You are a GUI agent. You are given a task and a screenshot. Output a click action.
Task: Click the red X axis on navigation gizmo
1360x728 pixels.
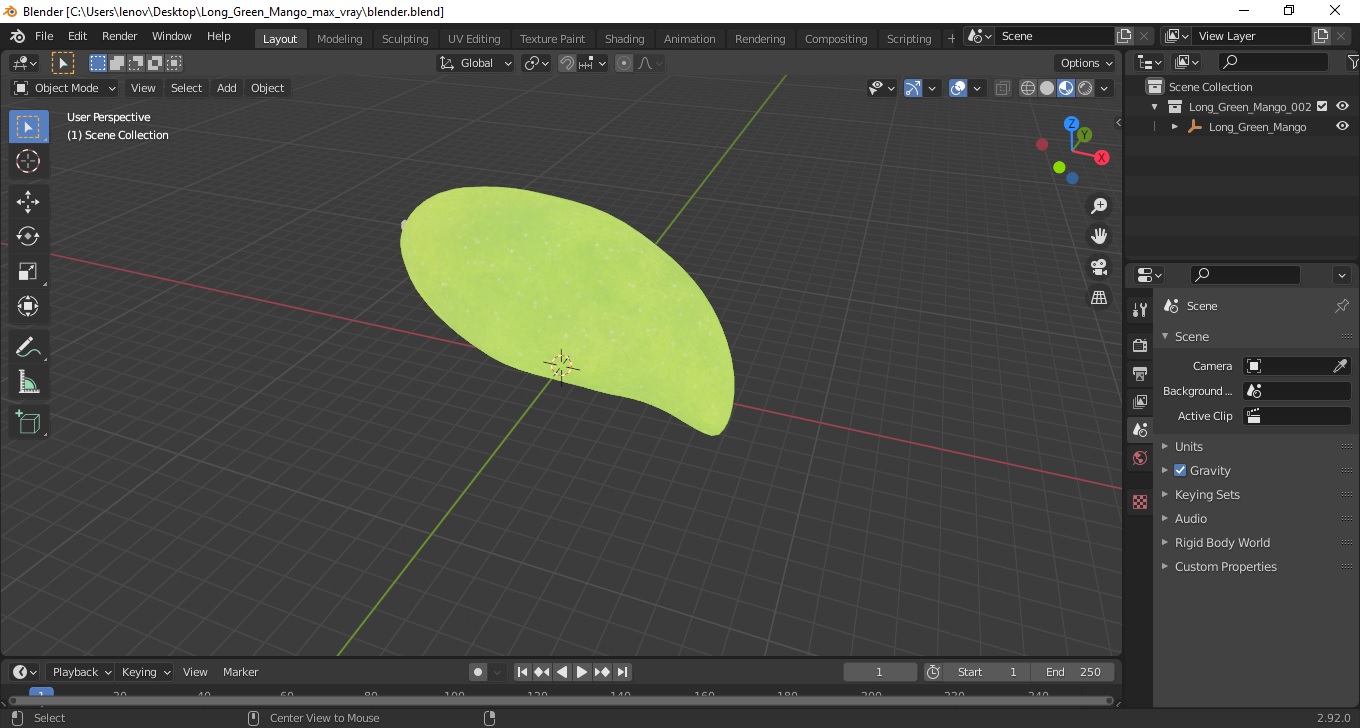point(1102,157)
